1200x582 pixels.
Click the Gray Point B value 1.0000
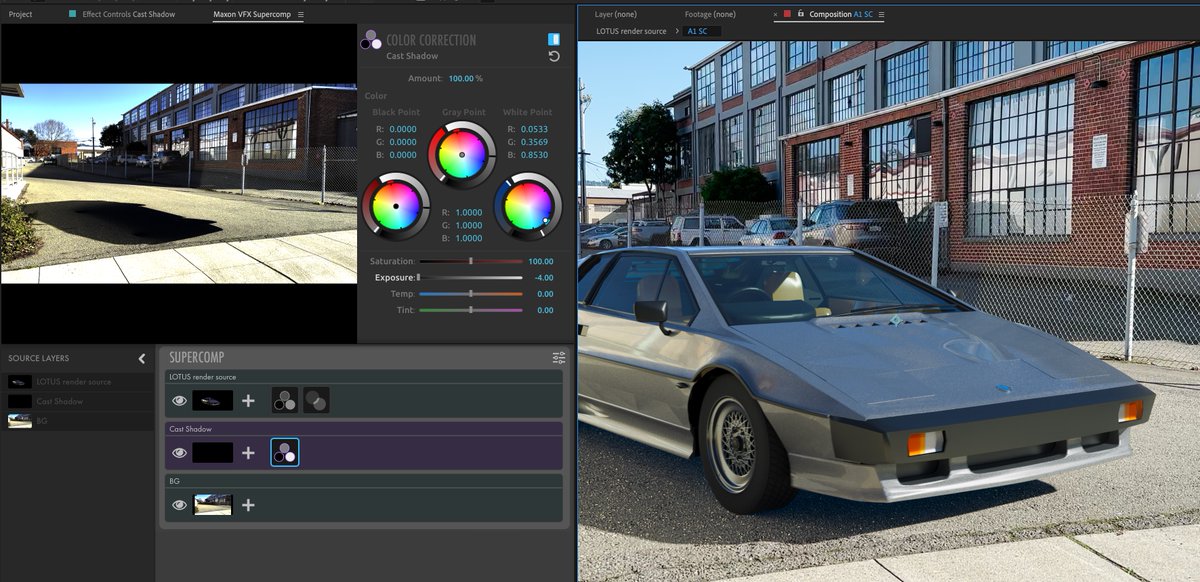pos(469,238)
